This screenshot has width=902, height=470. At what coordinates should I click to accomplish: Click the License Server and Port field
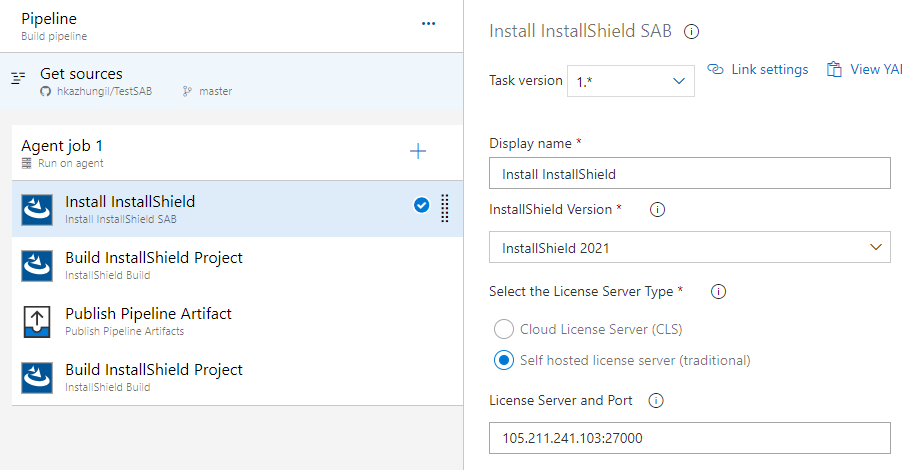tap(690, 438)
